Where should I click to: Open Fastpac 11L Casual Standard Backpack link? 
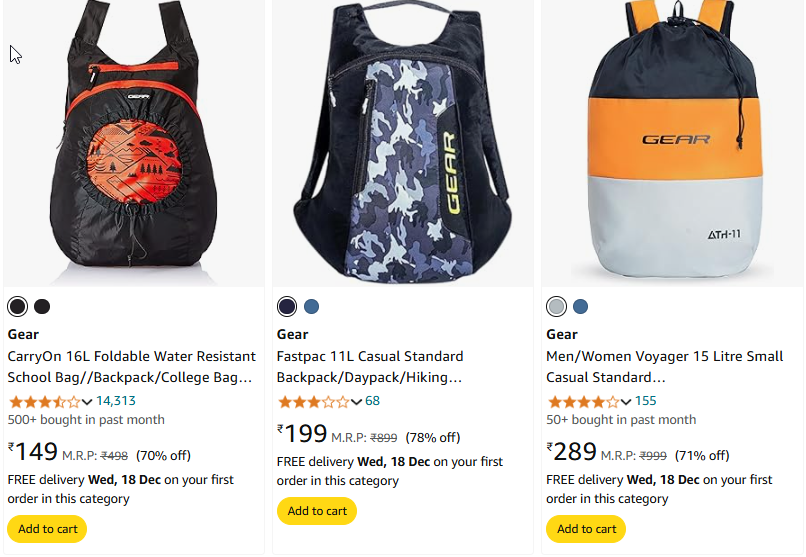pyautogui.click(x=370, y=367)
